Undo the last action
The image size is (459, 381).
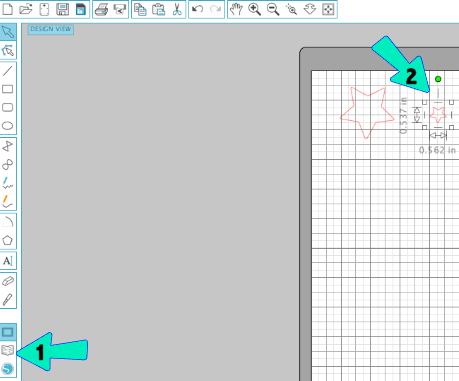click(x=198, y=9)
